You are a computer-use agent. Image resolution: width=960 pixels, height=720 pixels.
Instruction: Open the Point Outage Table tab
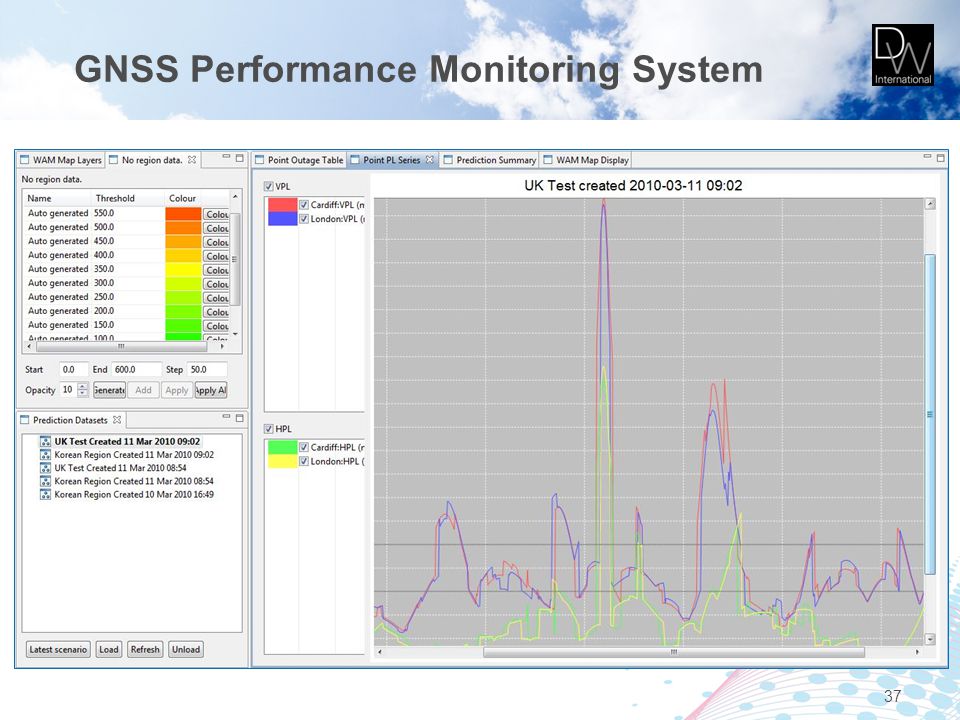point(299,160)
